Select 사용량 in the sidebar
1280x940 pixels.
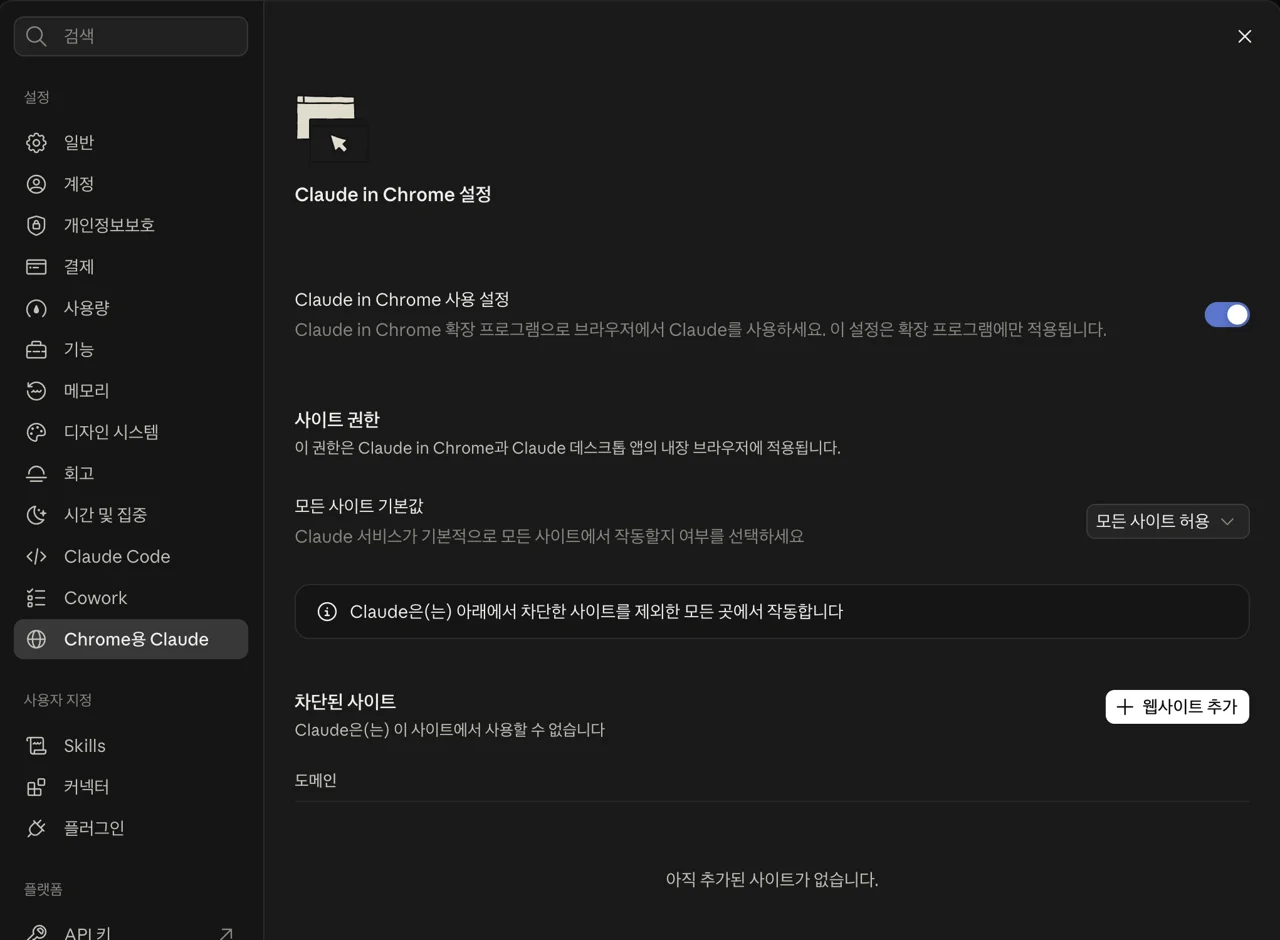(x=131, y=308)
